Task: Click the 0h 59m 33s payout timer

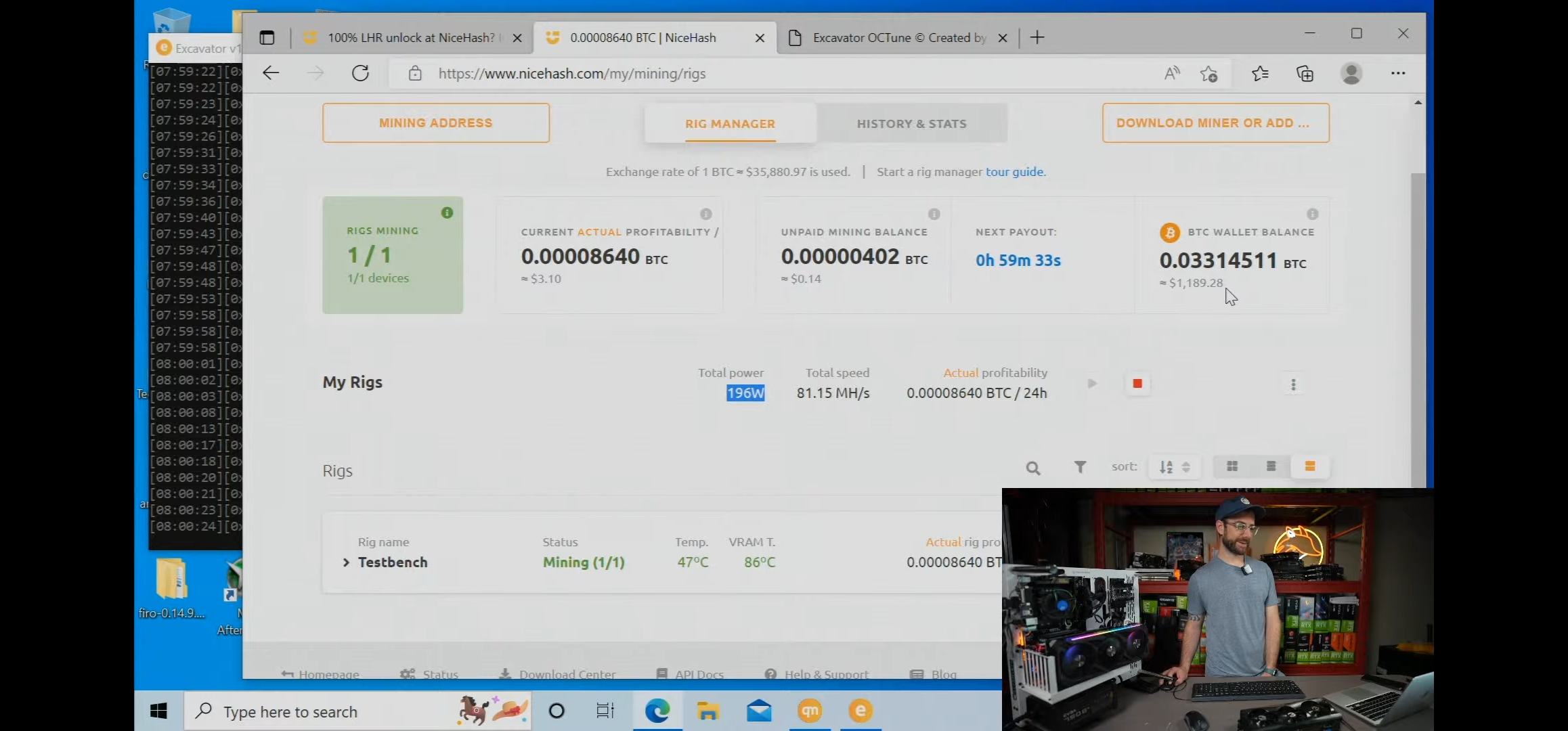Action: 1018,261
